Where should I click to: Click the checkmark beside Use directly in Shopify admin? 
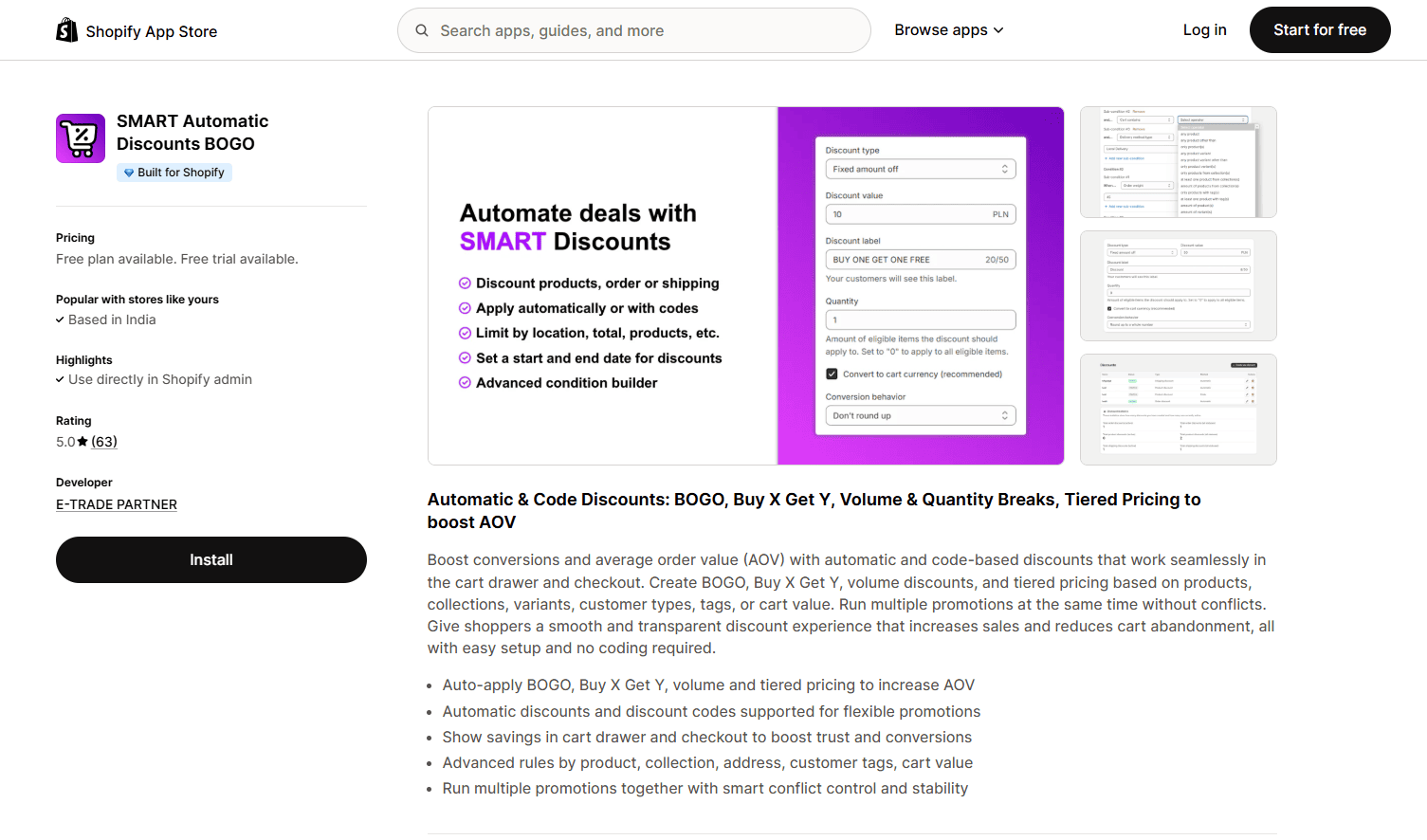point(60,380)
